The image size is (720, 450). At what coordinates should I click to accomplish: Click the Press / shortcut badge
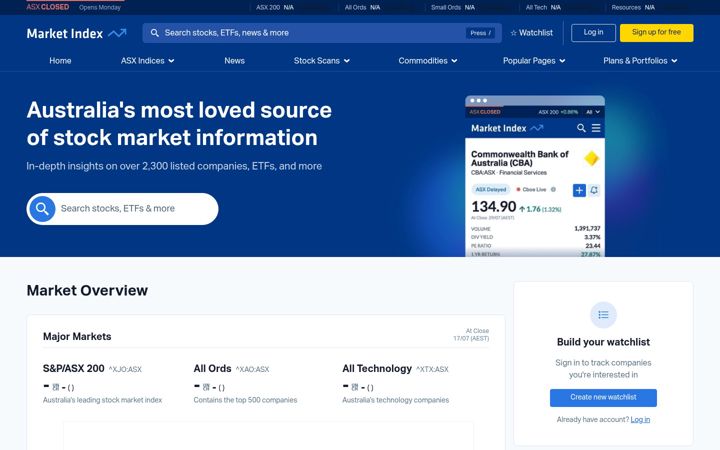pyautogui.click(x=481, y=33)
